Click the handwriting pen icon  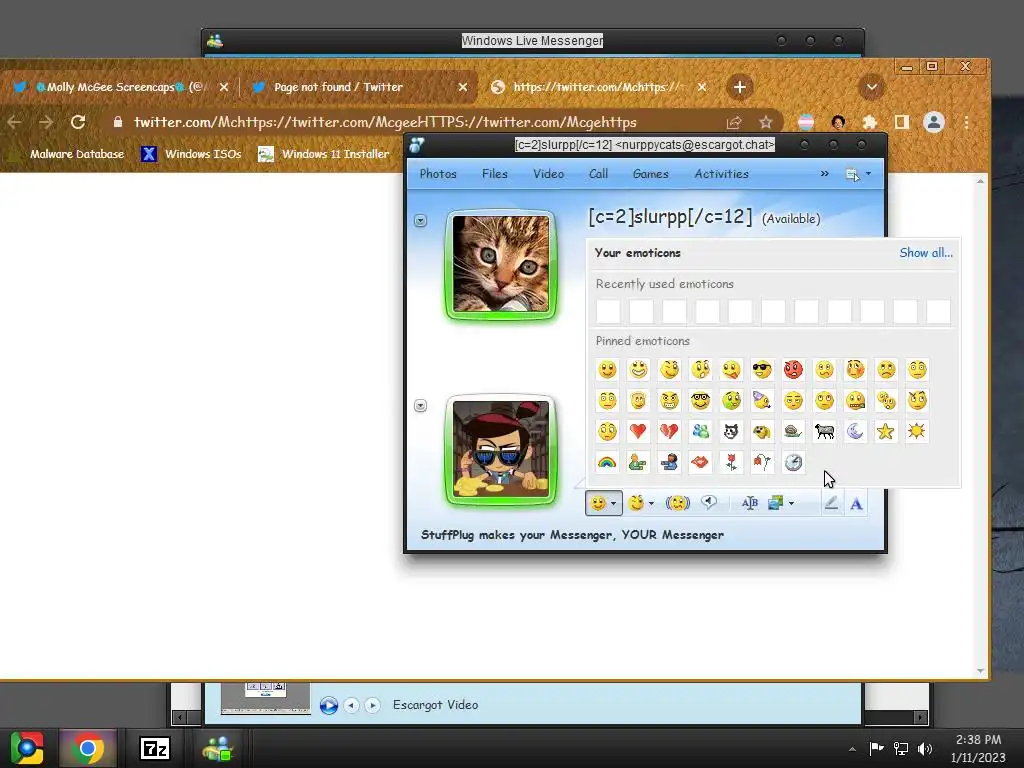tap(831, 503)
